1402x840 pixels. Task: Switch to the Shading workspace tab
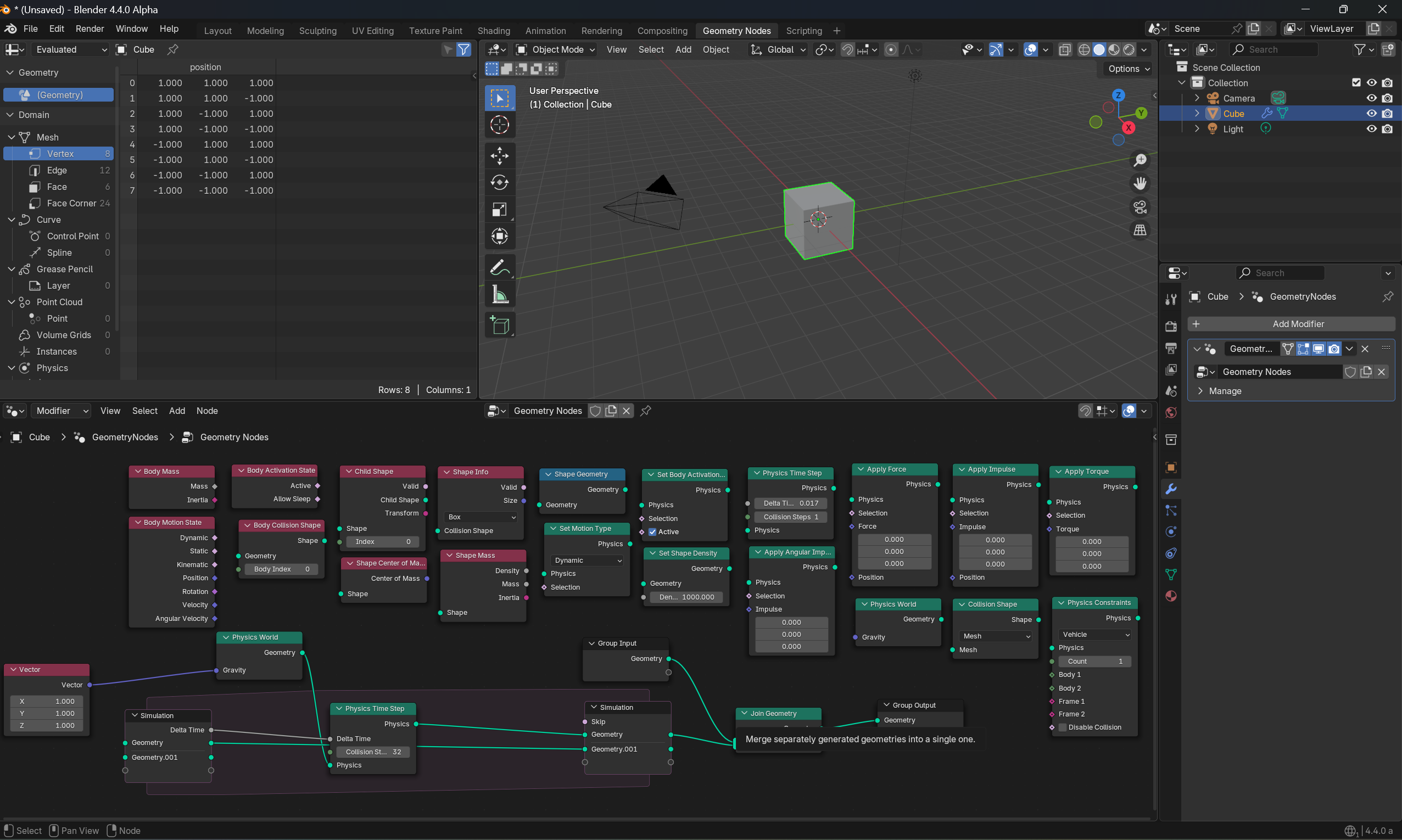[x=494, y=31]
